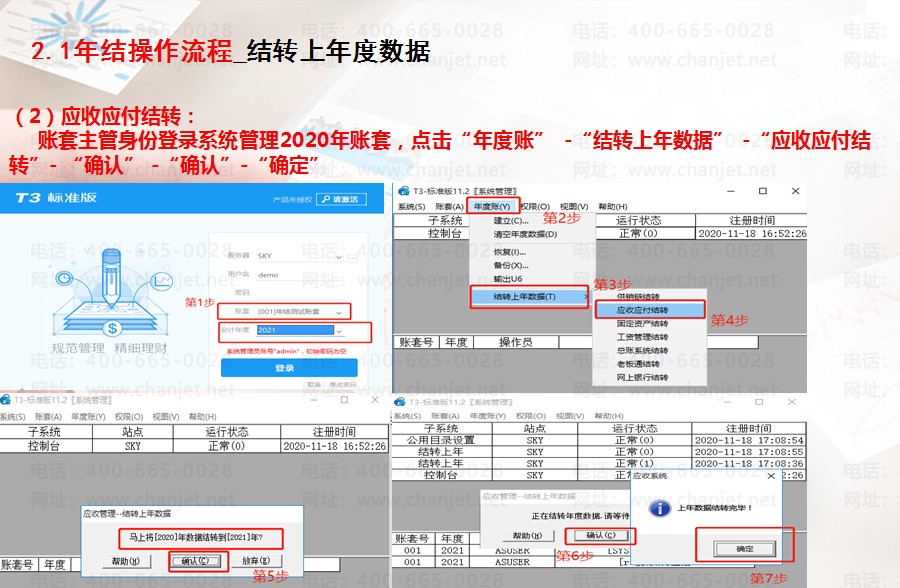The width and height of the screenshot is (900, 588).
Task: Click the highlighted 2021 year value field
Action: [295, 330]
